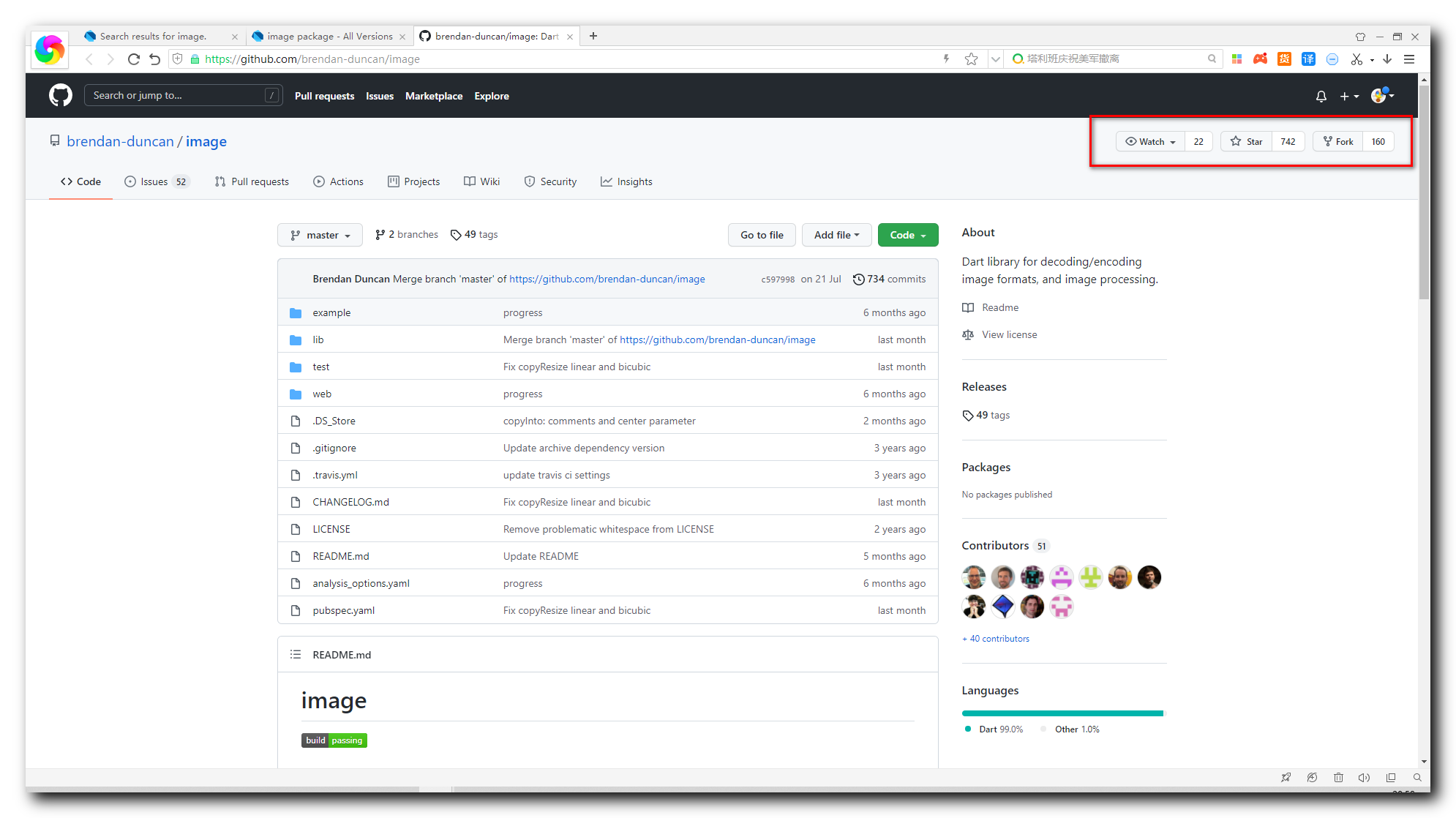Click the Pull requests tab icon
This screenshot has height=818, width=1456.
(220, 182)
